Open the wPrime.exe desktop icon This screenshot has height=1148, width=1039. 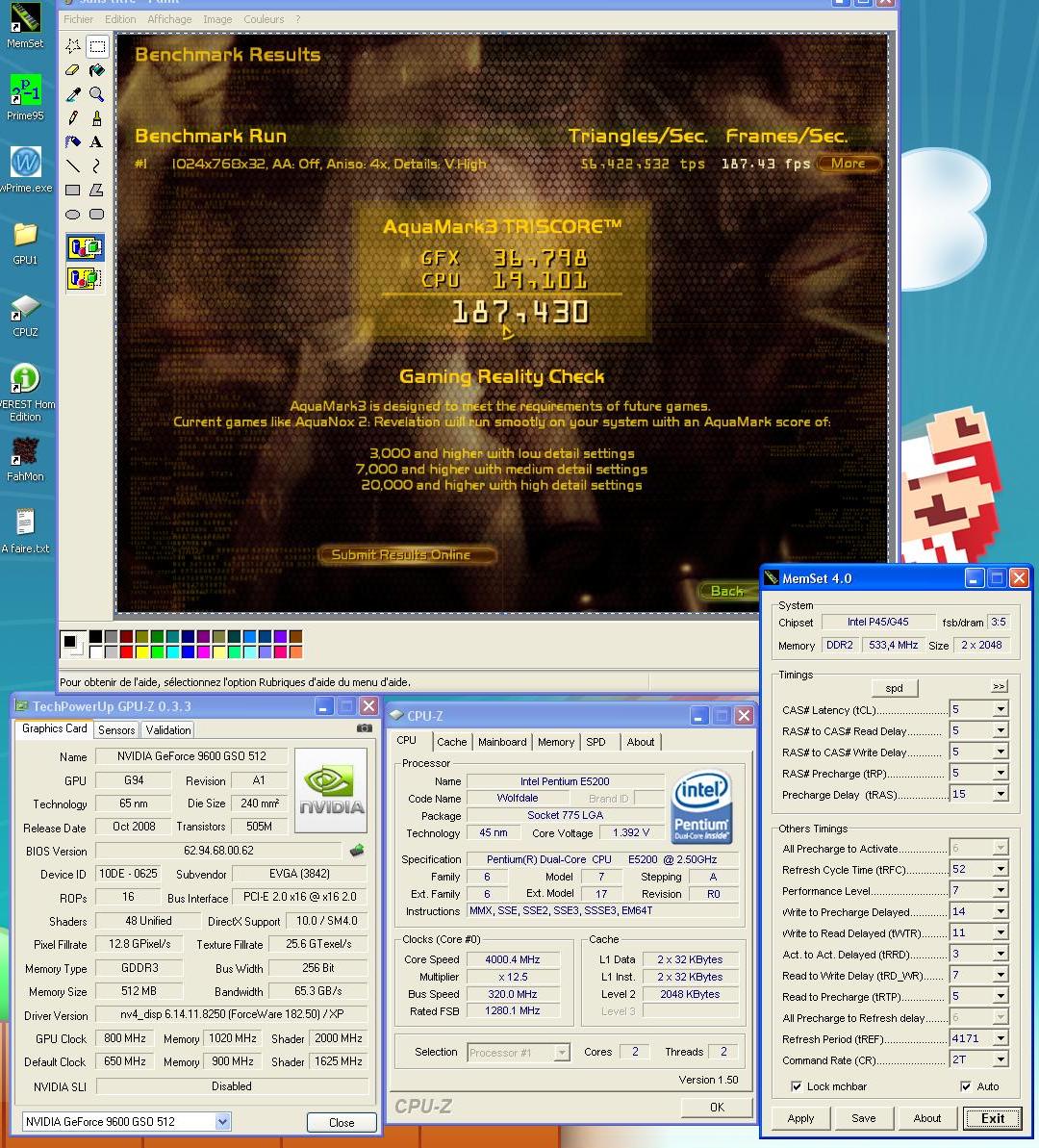tap(25, 169)
